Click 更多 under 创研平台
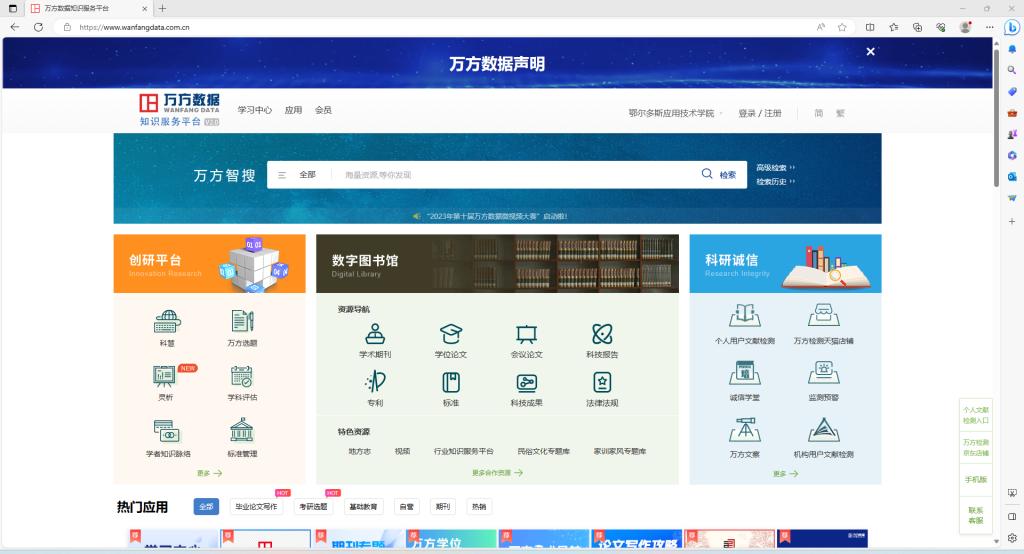Viewport: 1024px width, 554px height. (210, 473)
